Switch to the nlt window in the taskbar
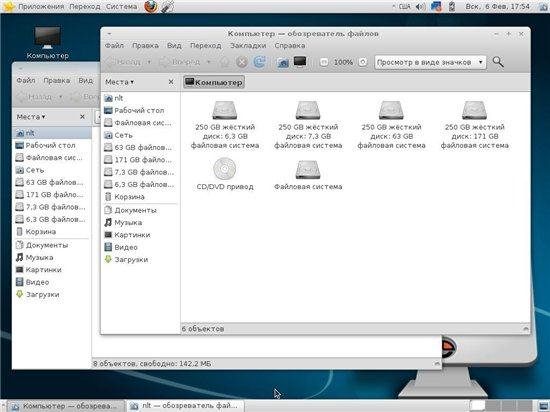The image size is (550, 412). [x=185, y=406]
